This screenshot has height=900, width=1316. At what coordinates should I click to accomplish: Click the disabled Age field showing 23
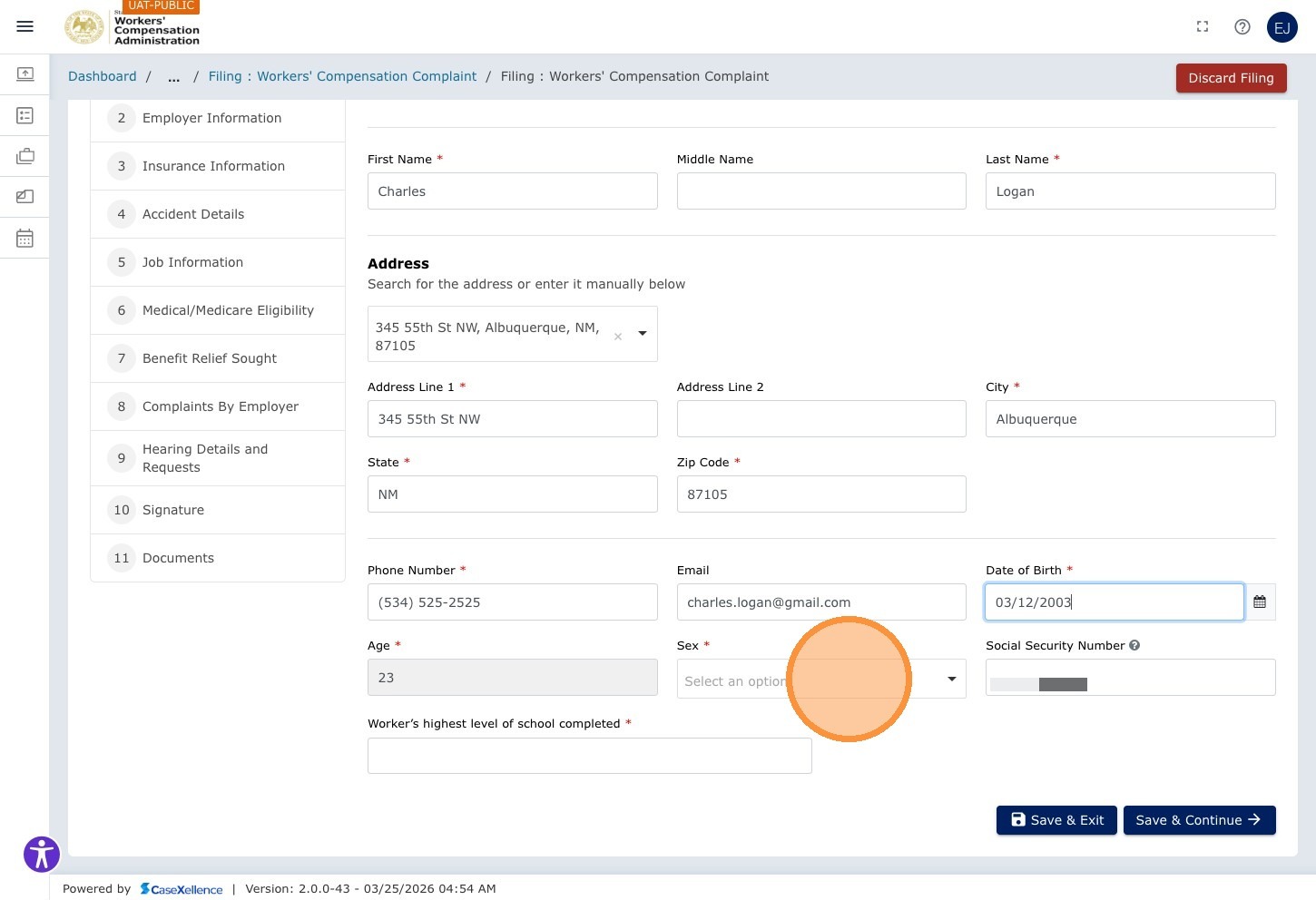click(x=512, y=678)
